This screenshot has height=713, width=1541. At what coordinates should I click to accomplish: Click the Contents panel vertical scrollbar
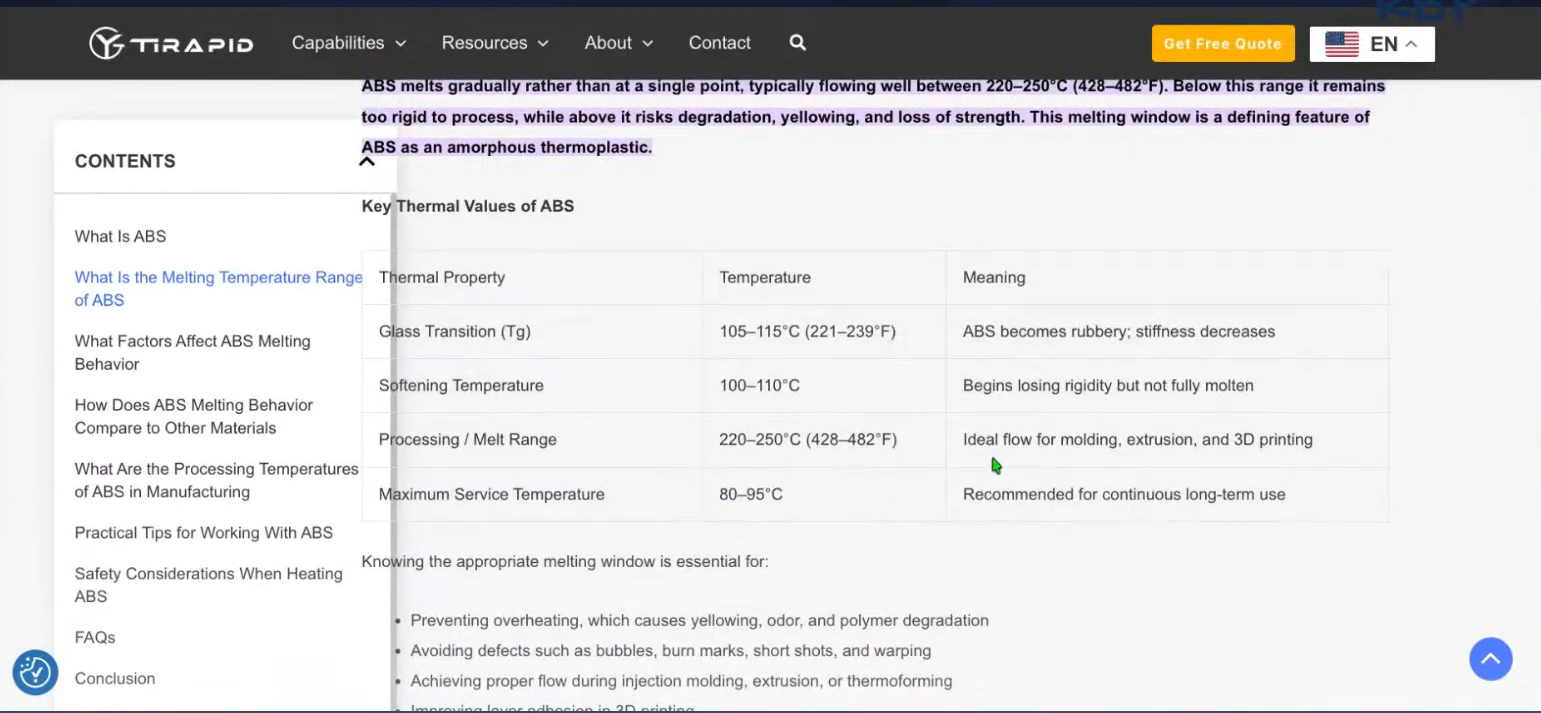coord(393,450)
